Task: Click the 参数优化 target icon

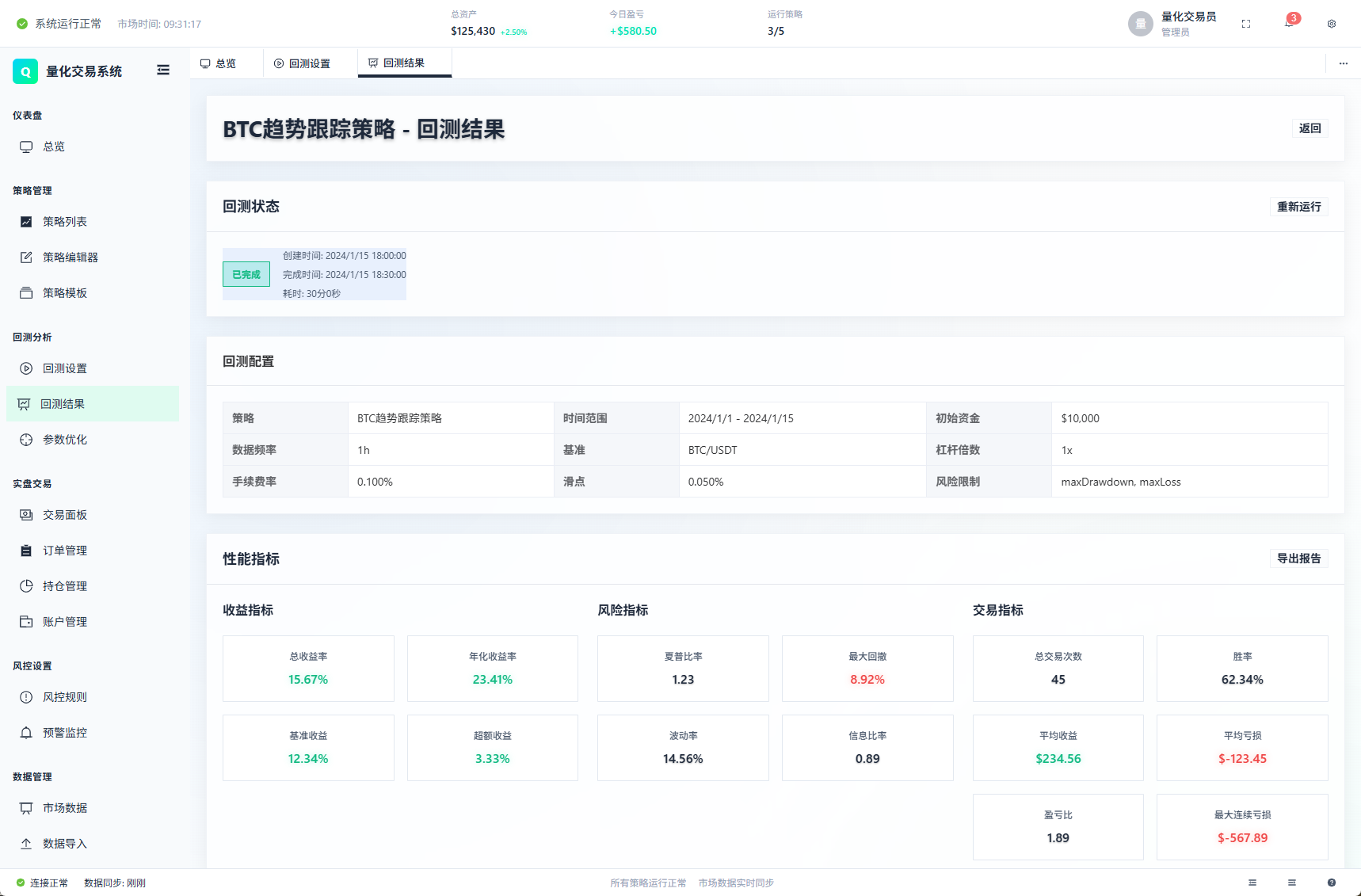Action: coord(26,440)
